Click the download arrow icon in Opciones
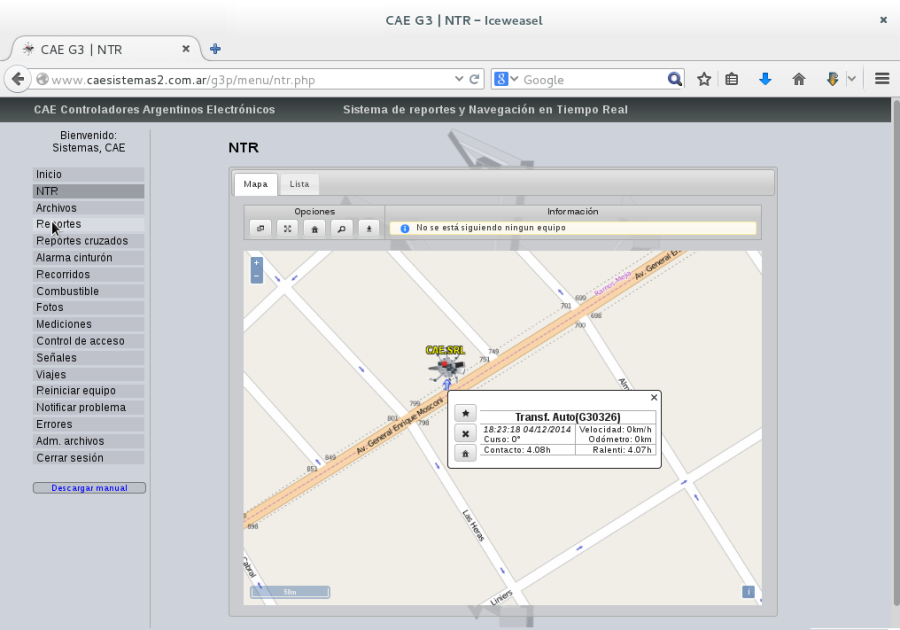 pos(369,228)
